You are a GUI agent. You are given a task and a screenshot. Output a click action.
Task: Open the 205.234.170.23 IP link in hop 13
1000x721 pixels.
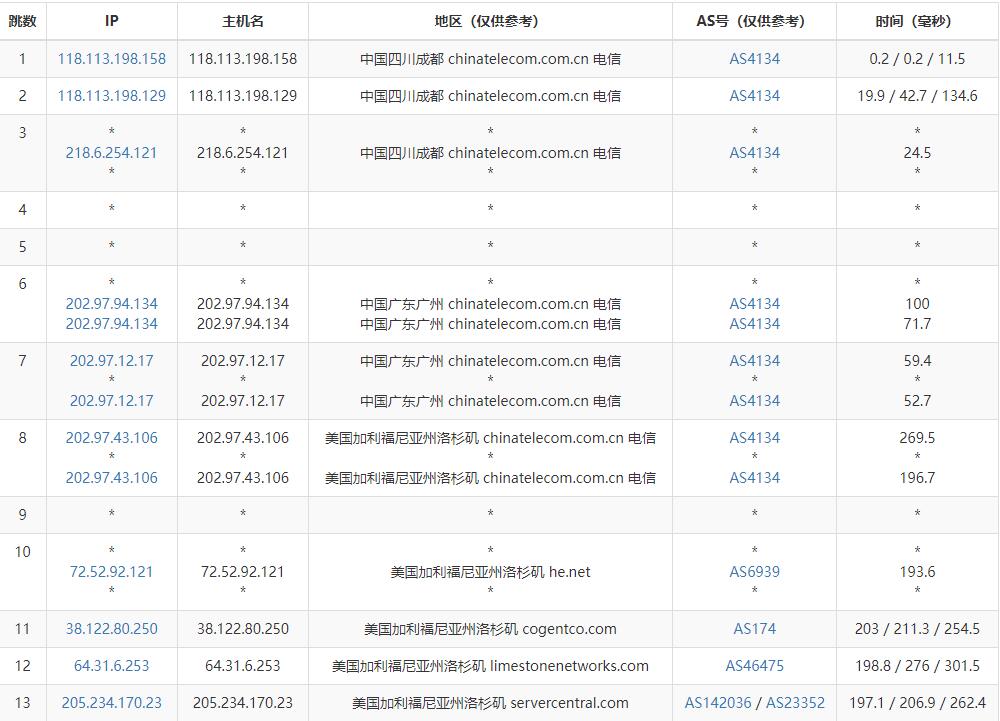click(112, 703)
